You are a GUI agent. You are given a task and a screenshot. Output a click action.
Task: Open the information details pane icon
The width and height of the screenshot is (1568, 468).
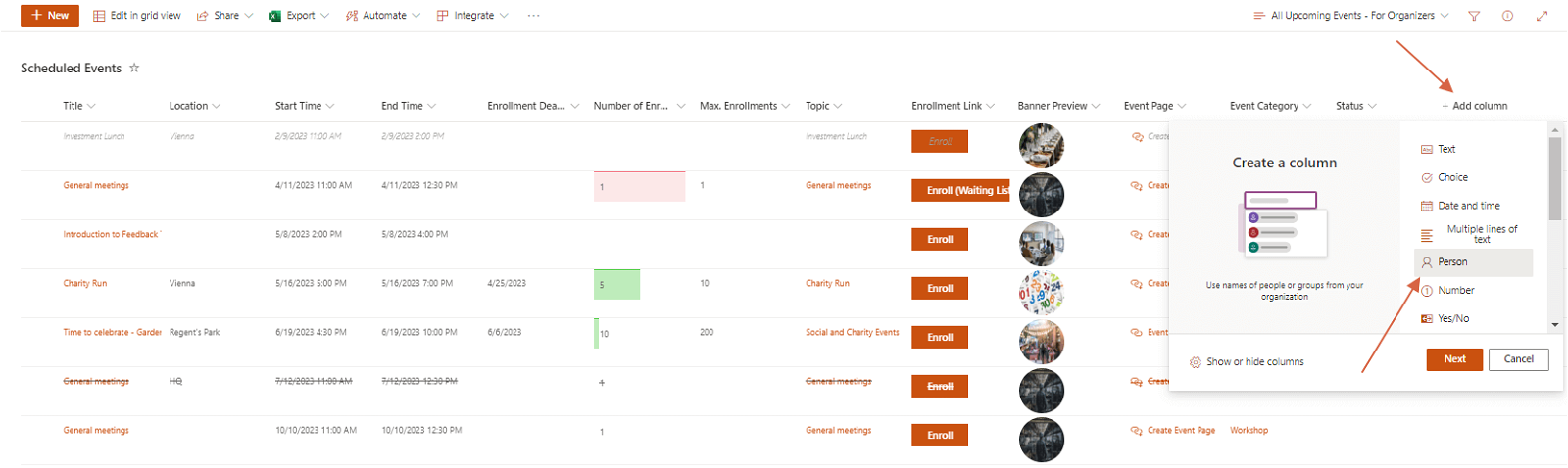[1507, 16]
